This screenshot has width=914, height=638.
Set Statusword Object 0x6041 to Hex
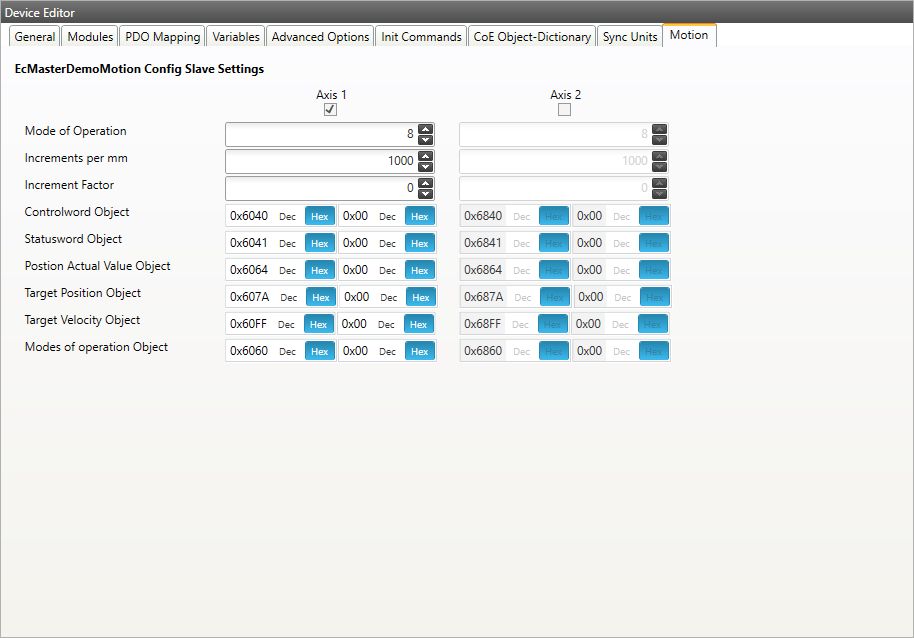click(319, 243)
